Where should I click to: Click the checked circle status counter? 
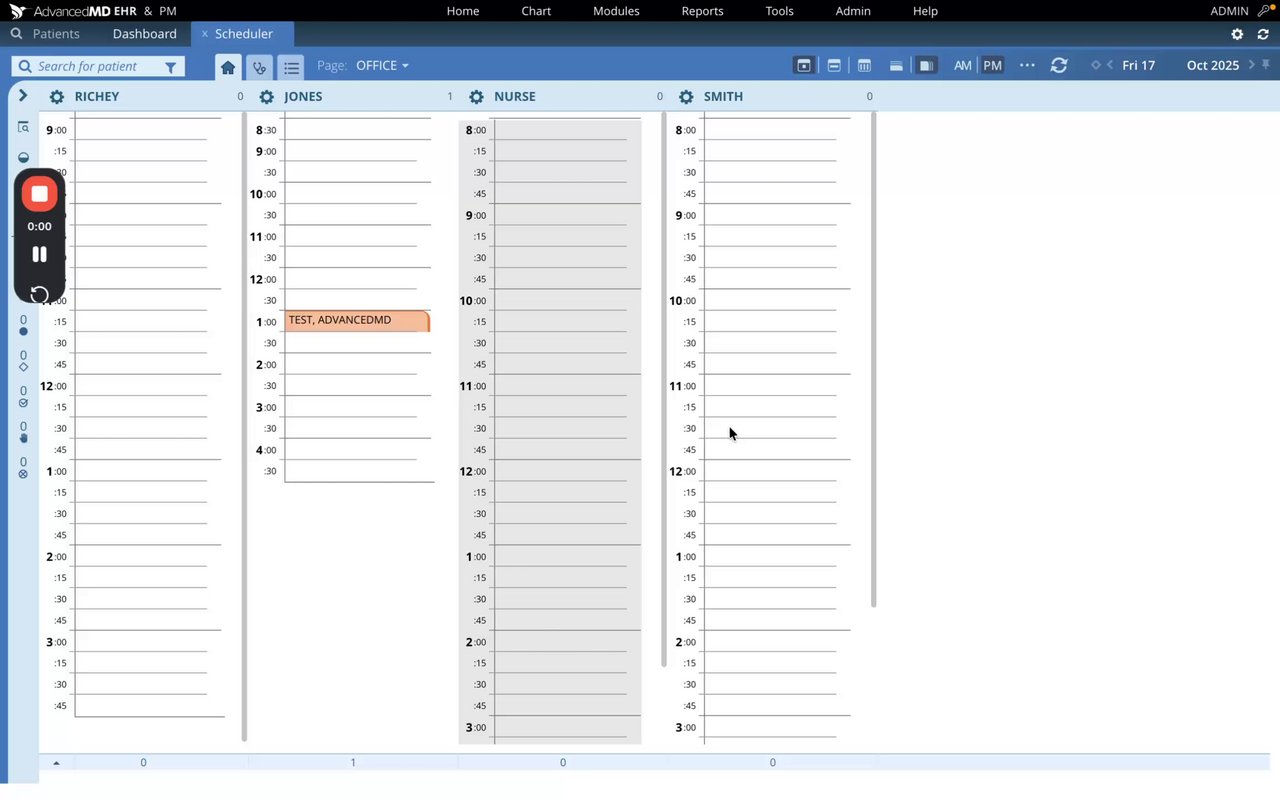23,397
